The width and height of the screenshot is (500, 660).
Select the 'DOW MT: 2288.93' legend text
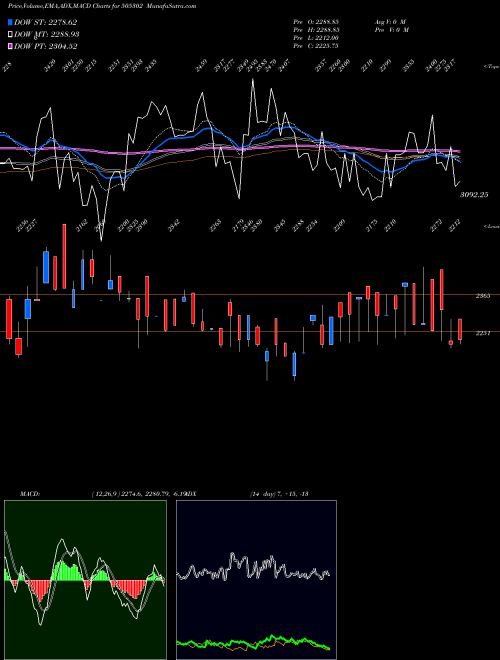[47, 34]
